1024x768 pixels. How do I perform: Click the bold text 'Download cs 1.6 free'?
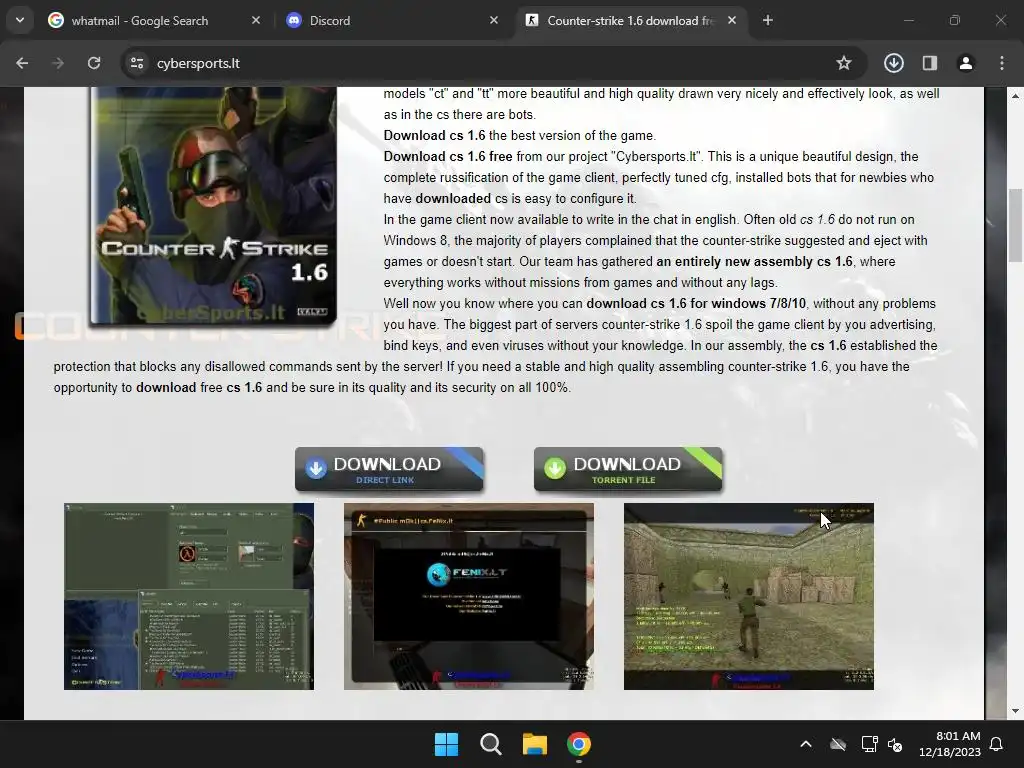click(448, 157)
